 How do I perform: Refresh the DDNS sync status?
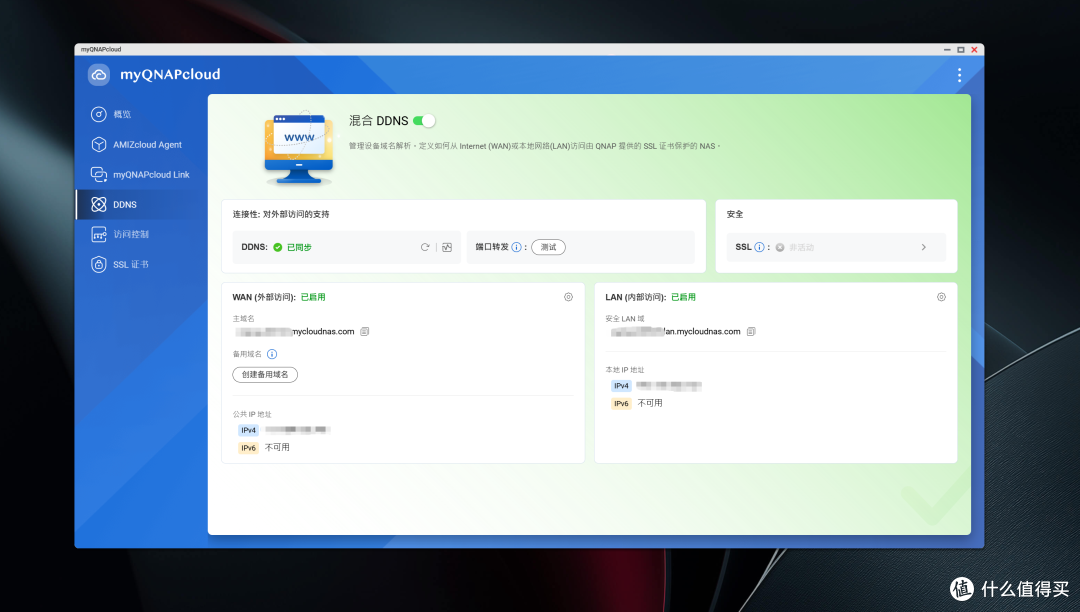pos(425,247)
